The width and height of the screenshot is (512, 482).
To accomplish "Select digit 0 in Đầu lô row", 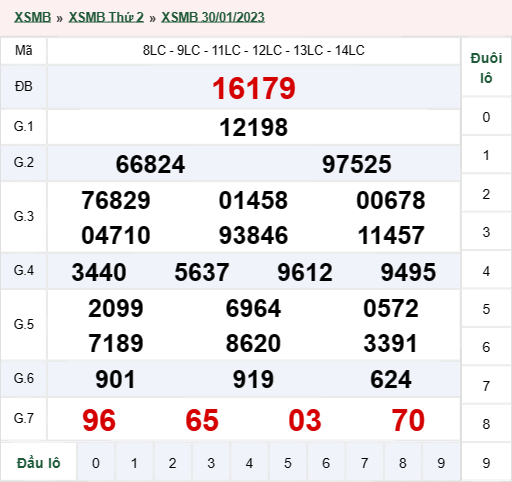I will (96, 463).
